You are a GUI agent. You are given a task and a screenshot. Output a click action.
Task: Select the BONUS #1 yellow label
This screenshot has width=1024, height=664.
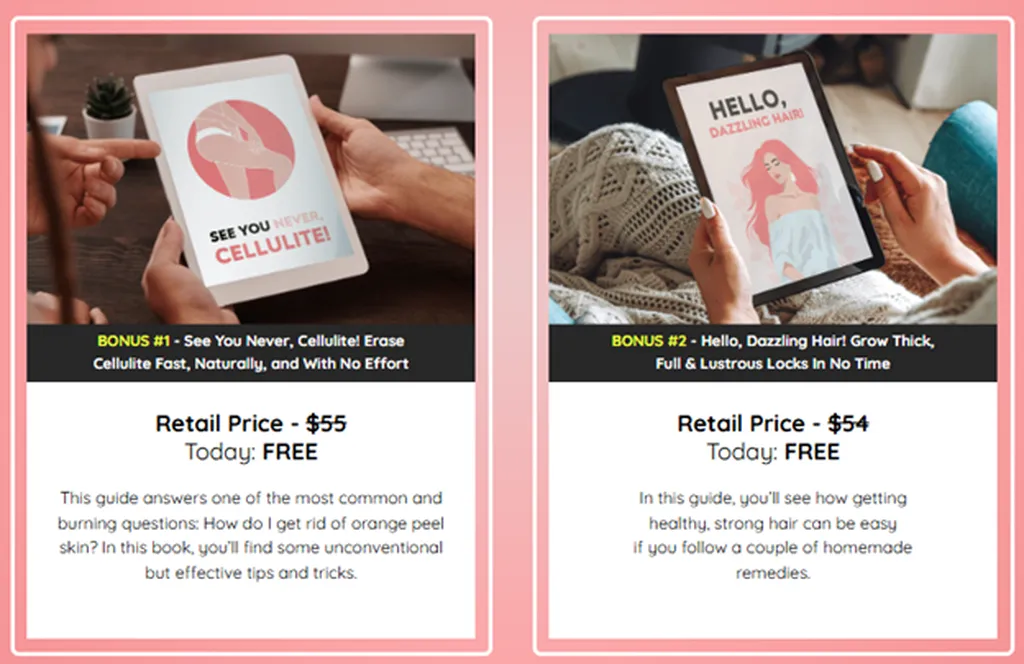coord(133,341)
